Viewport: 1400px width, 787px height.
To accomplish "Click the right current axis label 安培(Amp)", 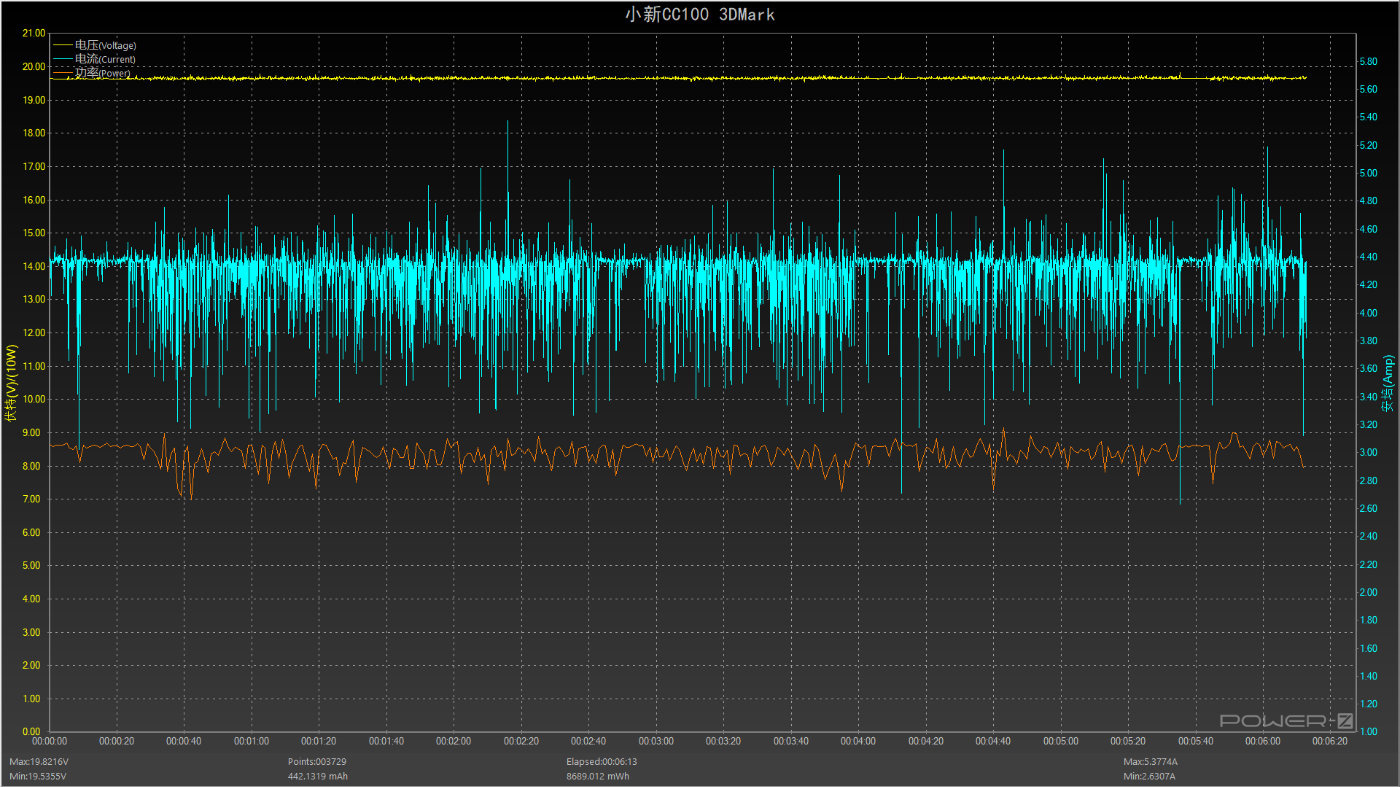I will point(1388,383).
